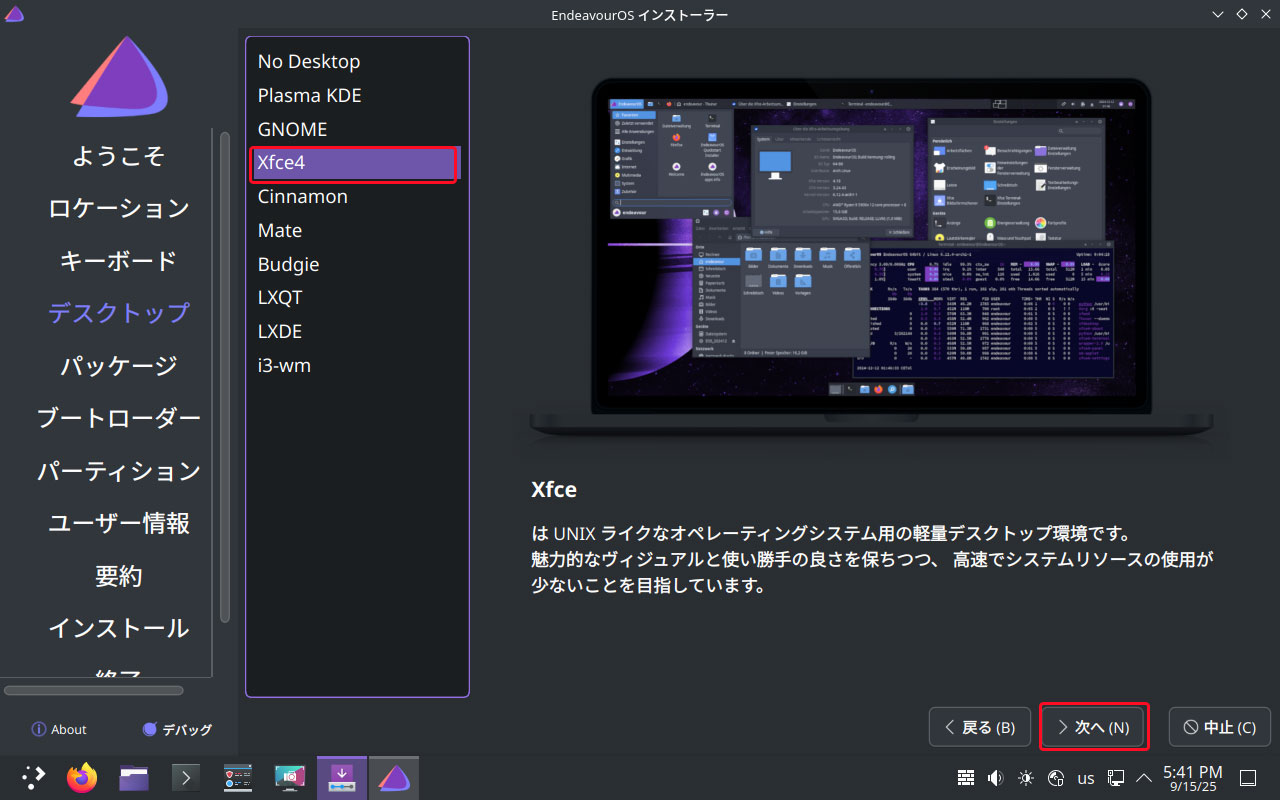Open the system monitor taskbar icon
The height and width of the screenshot is (800, 1280).
click(238, 777)
